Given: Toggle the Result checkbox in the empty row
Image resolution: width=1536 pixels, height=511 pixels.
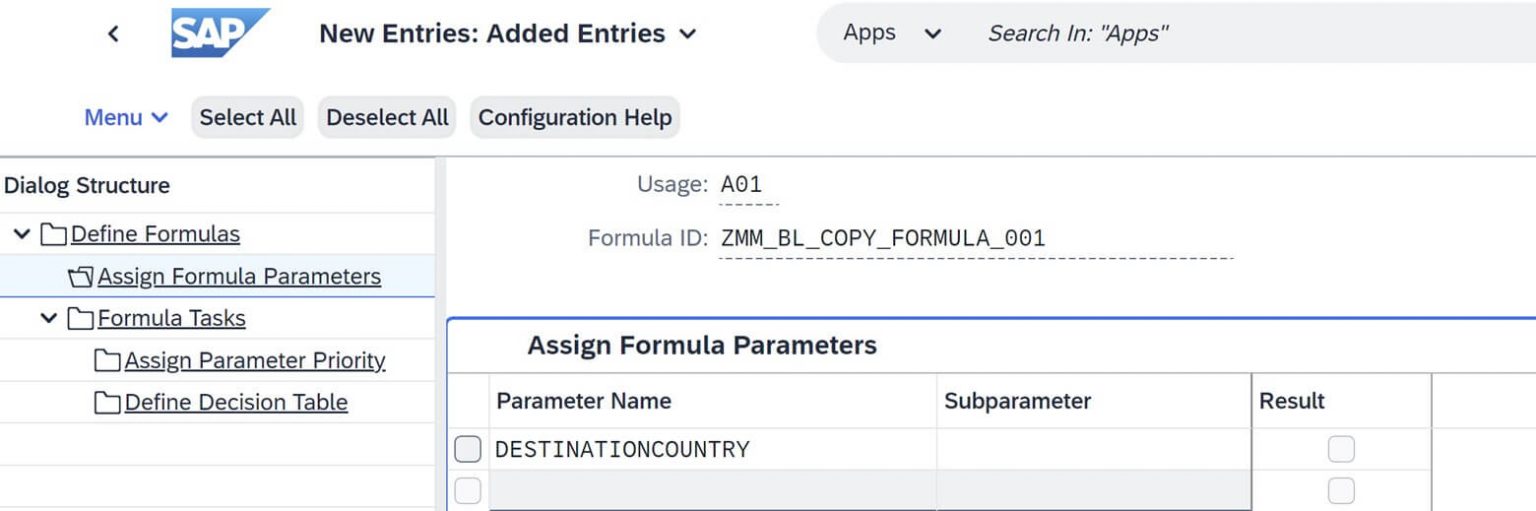Looking at the screenshot, I should 1340,491.
